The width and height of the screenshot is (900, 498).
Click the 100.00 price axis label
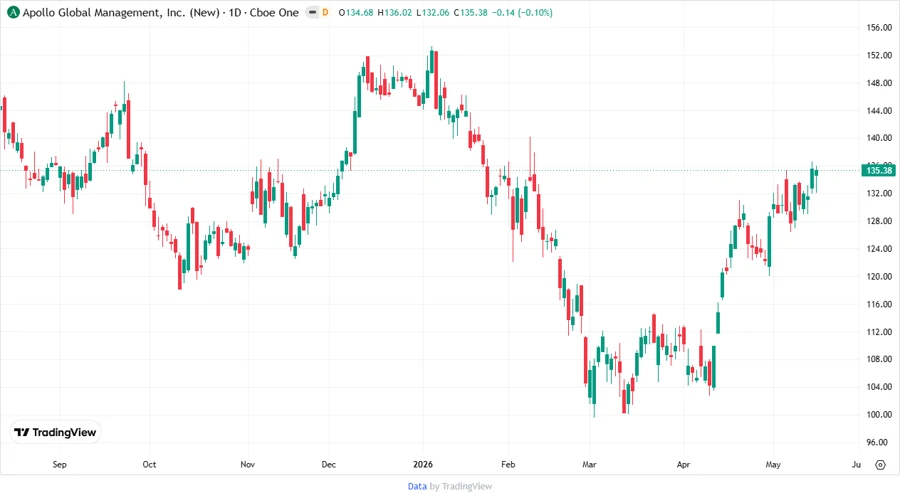(x=879, y=415)
